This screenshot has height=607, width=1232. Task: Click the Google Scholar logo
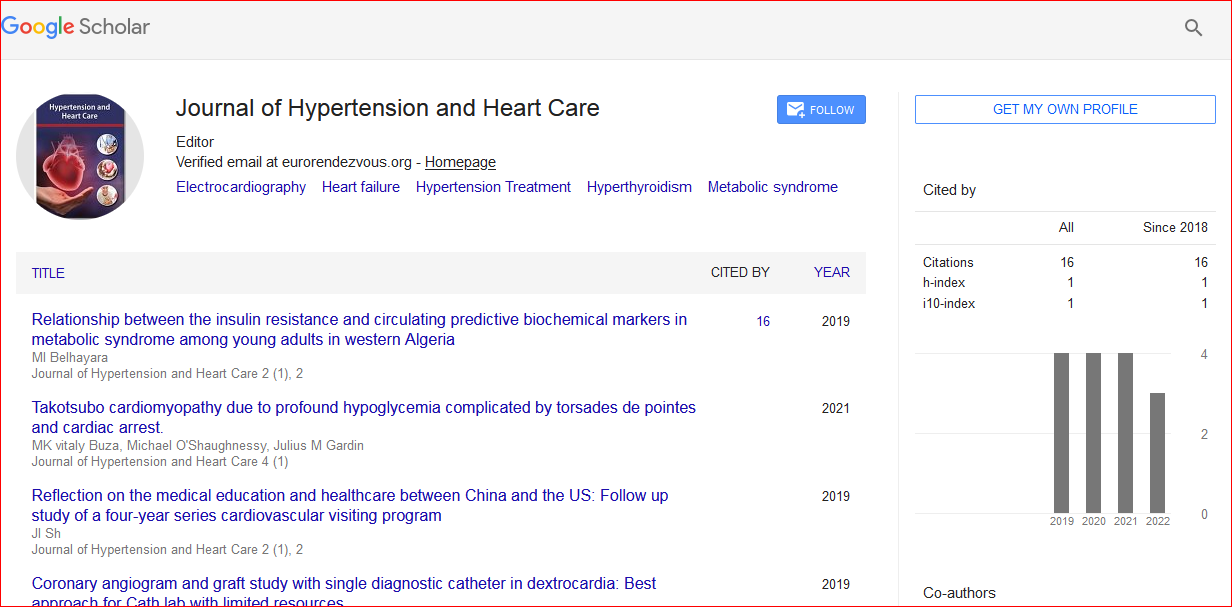[x=76, y=27]
